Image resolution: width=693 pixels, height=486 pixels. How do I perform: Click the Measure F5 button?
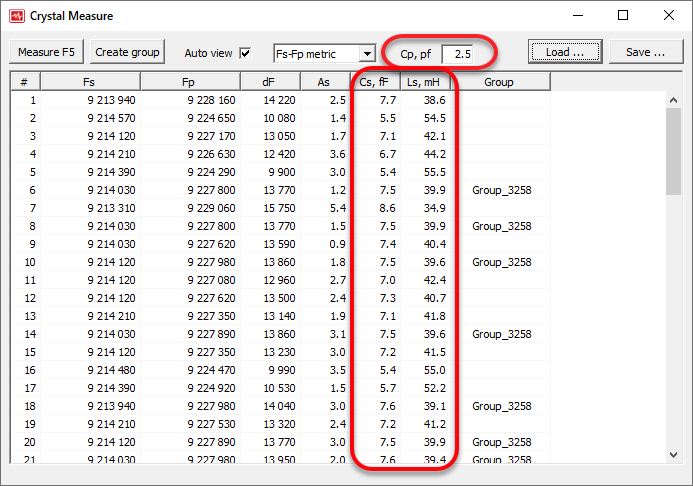[x=46, y=52]
